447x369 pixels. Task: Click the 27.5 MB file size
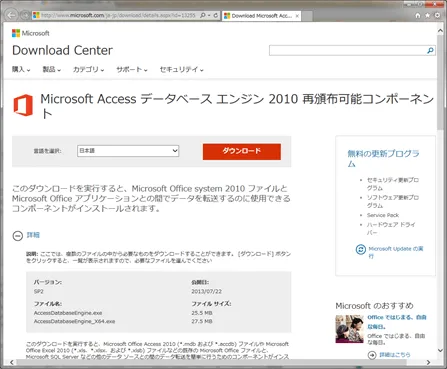pos(202,322)
